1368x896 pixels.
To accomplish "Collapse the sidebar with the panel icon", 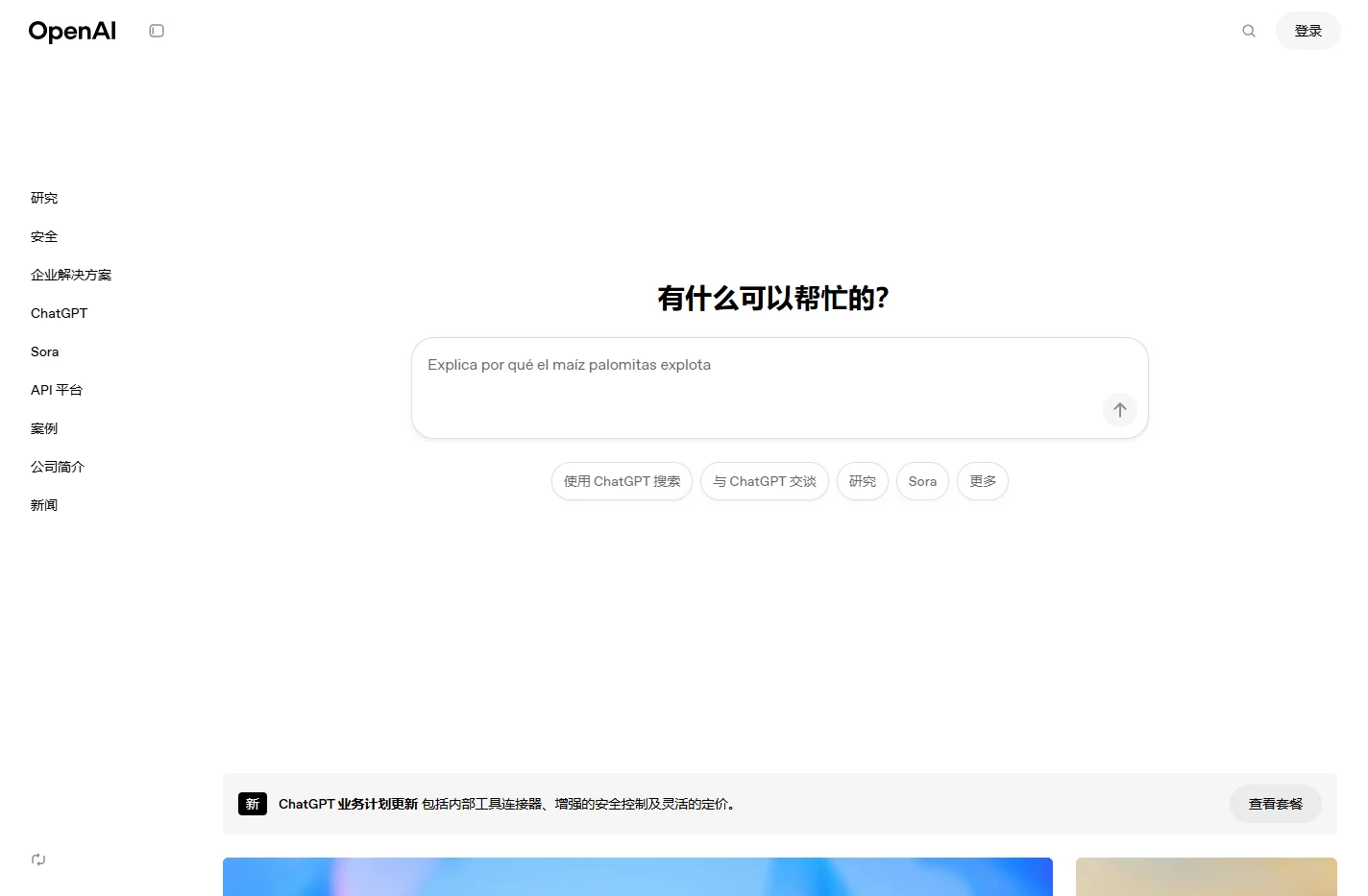I will [x=157, y=31].
